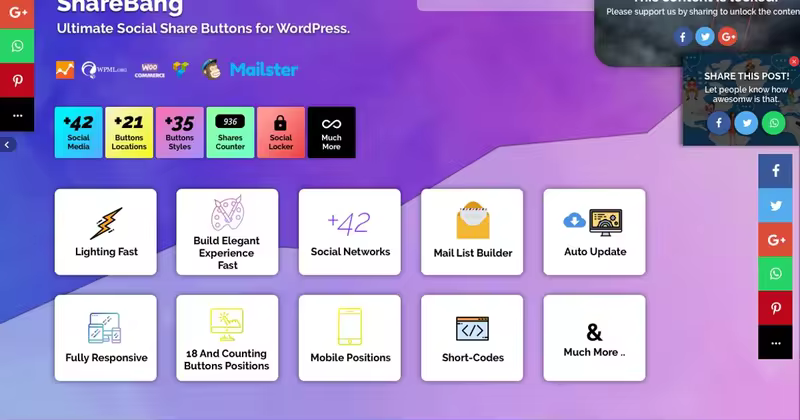Click Pinterest button in right sidebar
Viewport: 800px width, 420px height.
click(776, 308)
